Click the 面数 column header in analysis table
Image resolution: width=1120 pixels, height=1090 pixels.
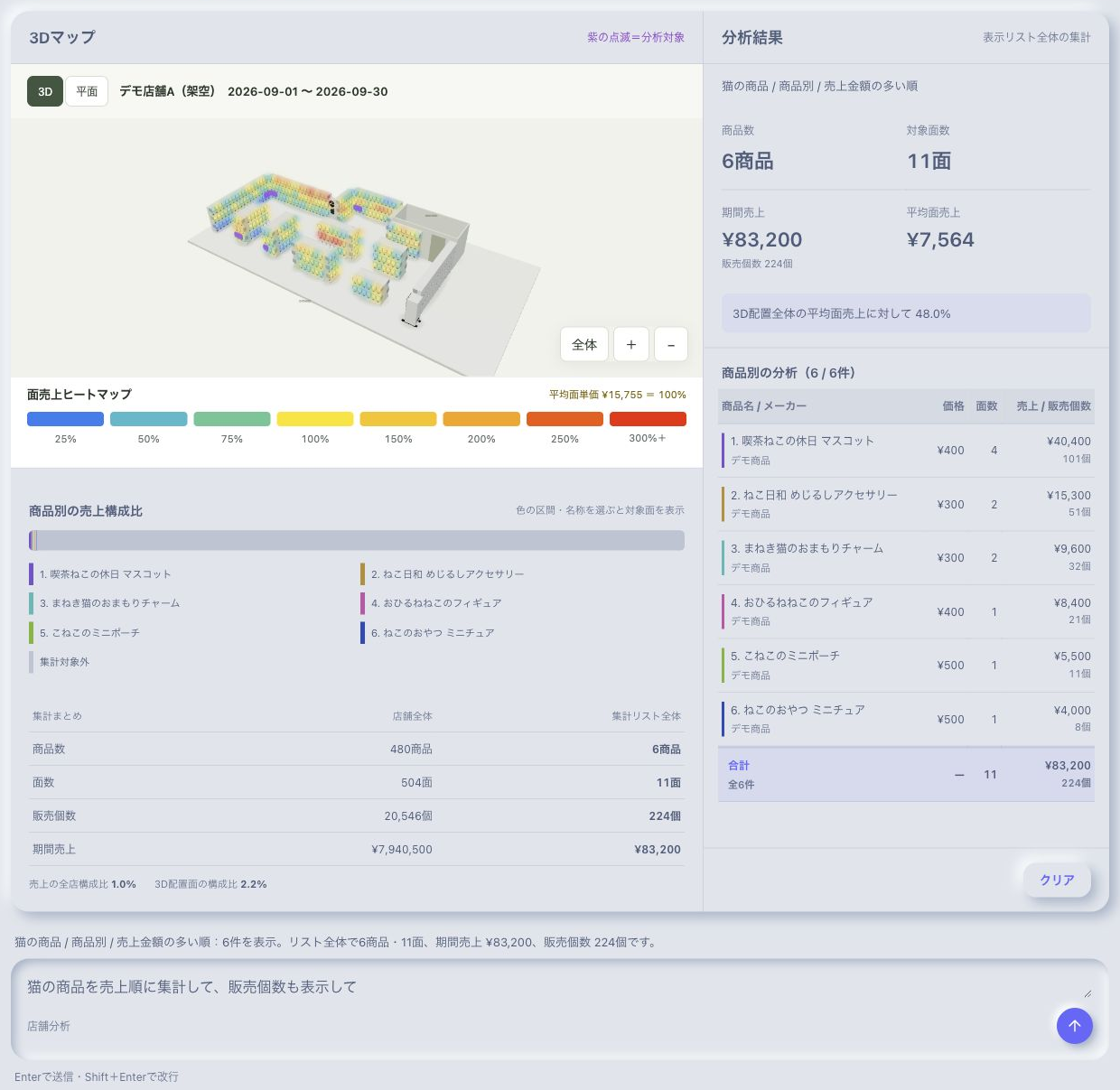click(986, 406)
